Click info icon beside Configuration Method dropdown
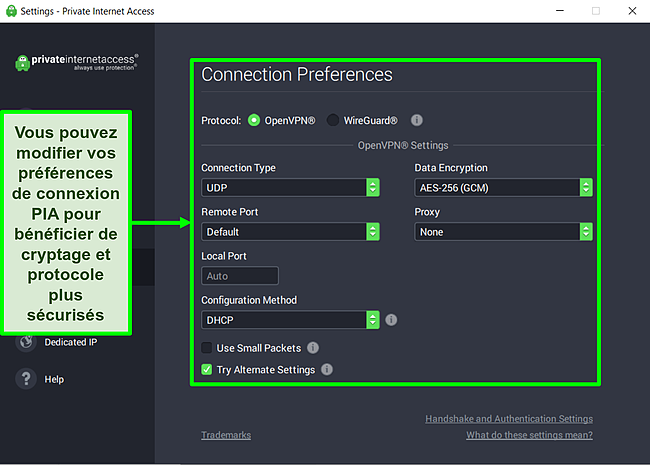 coord(391,320)
